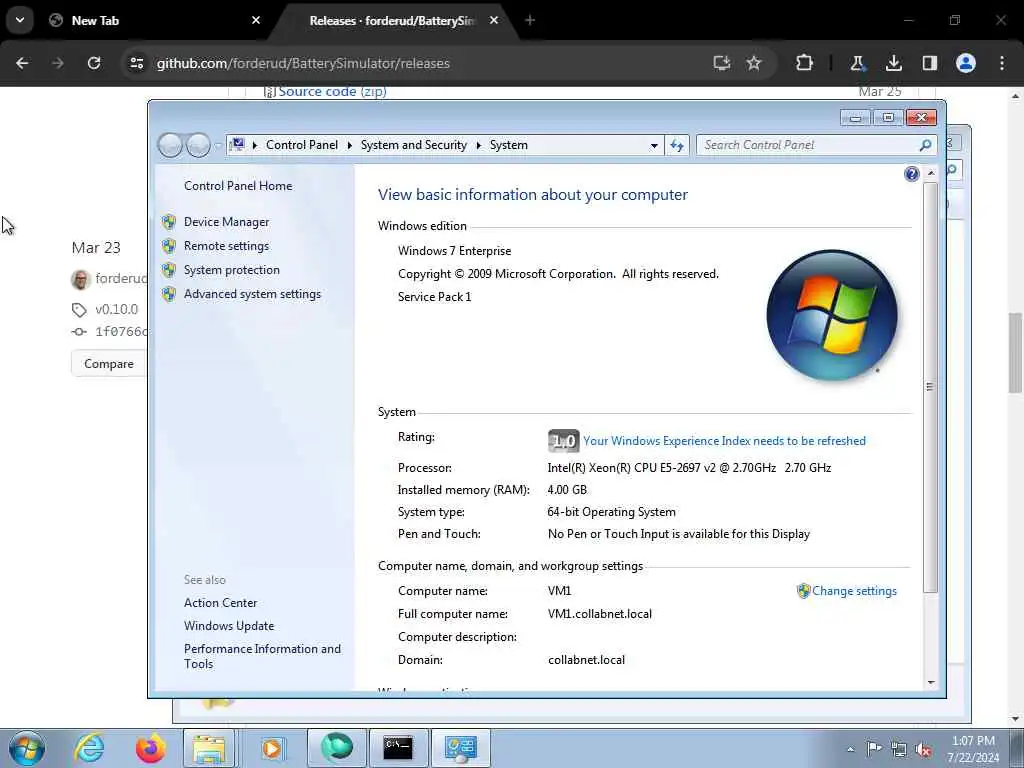Open the tab search dropdown in Chrome
This screenshot has height=768, width=1024.
click(x=20, y=20)
